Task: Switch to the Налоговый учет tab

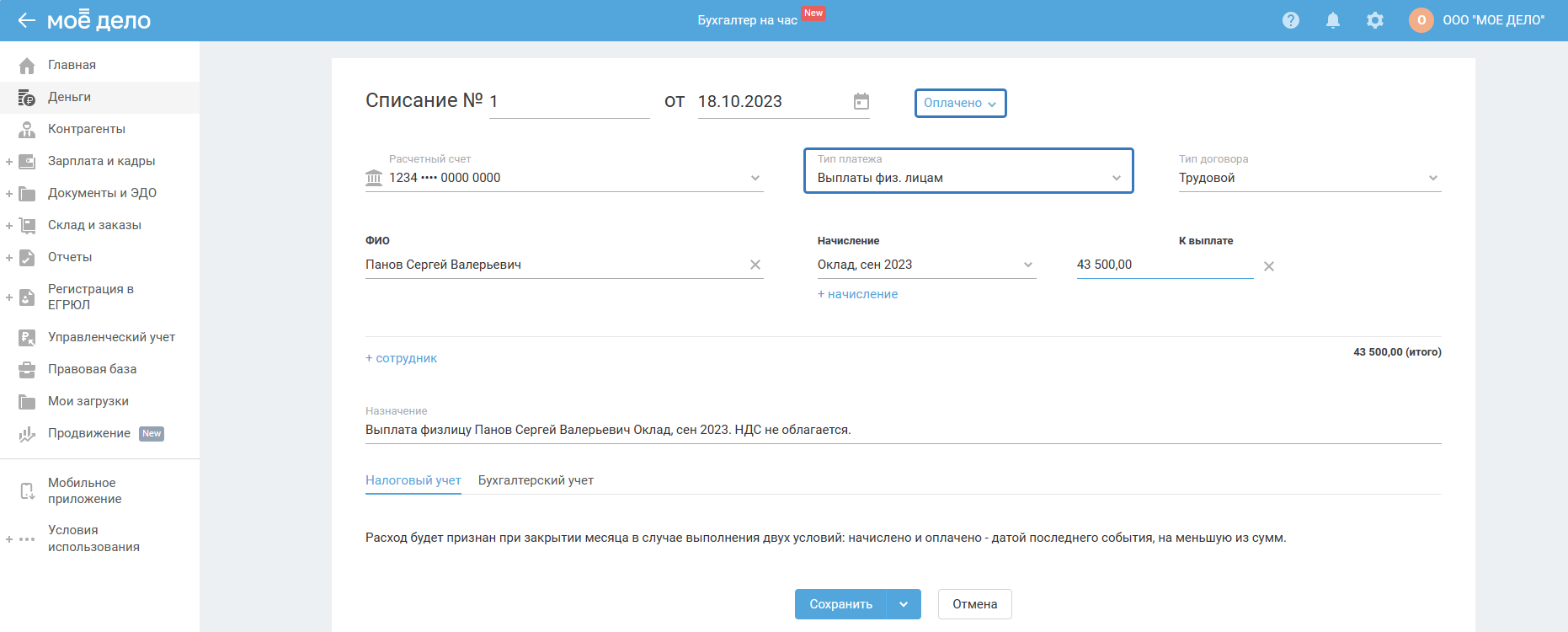Action: [413, 480]
